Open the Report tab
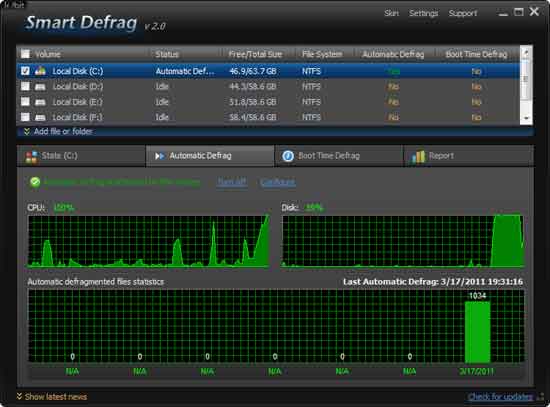 469,156
